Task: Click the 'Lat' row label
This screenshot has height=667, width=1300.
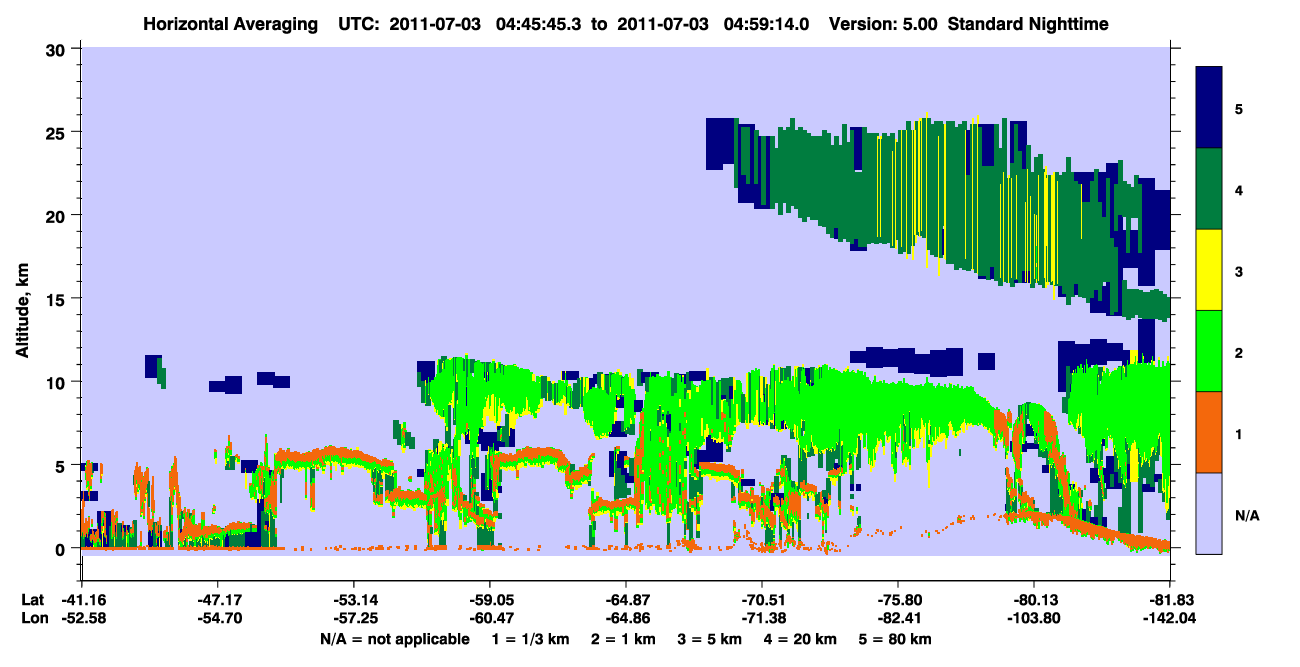Action: tap(32, 600)
